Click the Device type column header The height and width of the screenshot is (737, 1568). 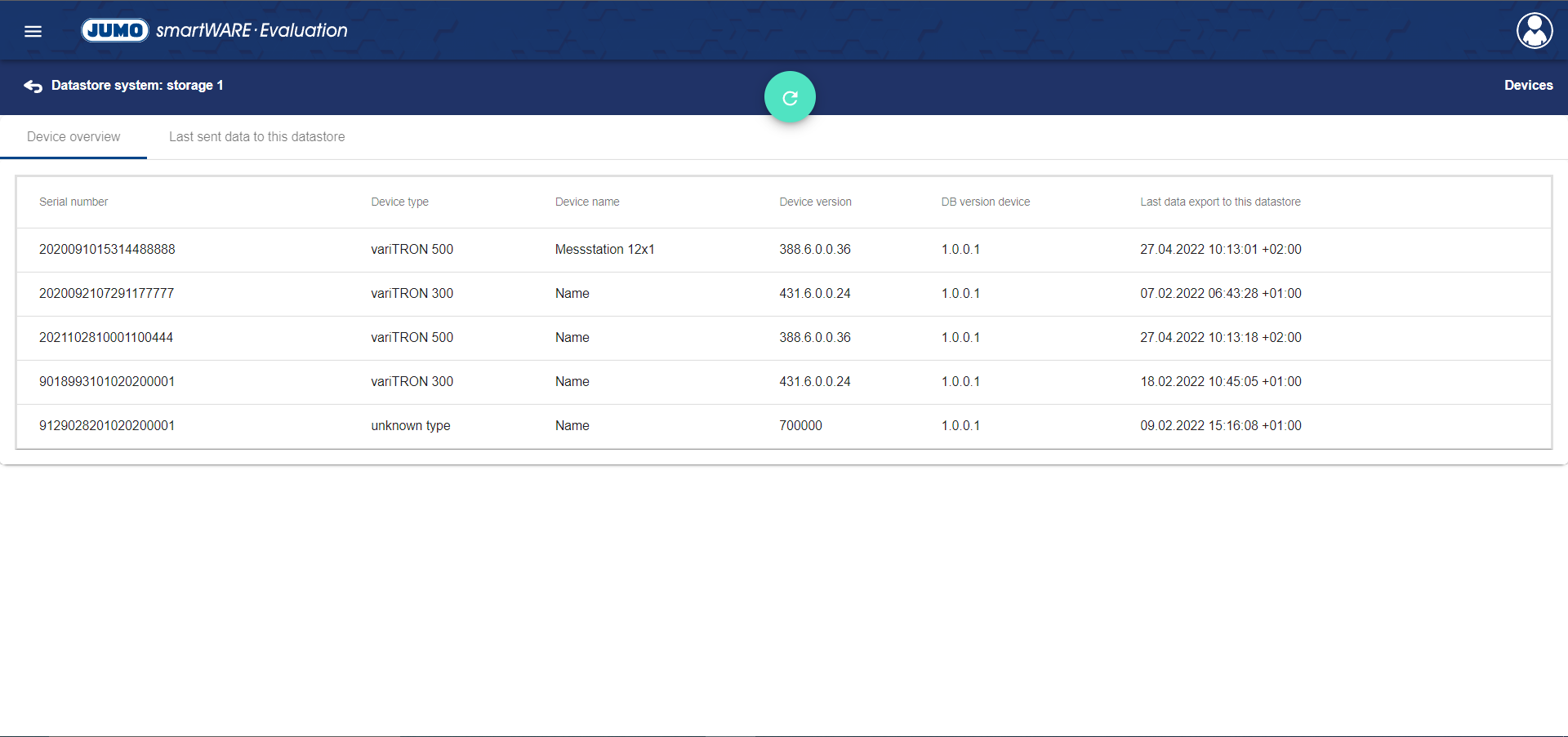[x=399, y=202]
